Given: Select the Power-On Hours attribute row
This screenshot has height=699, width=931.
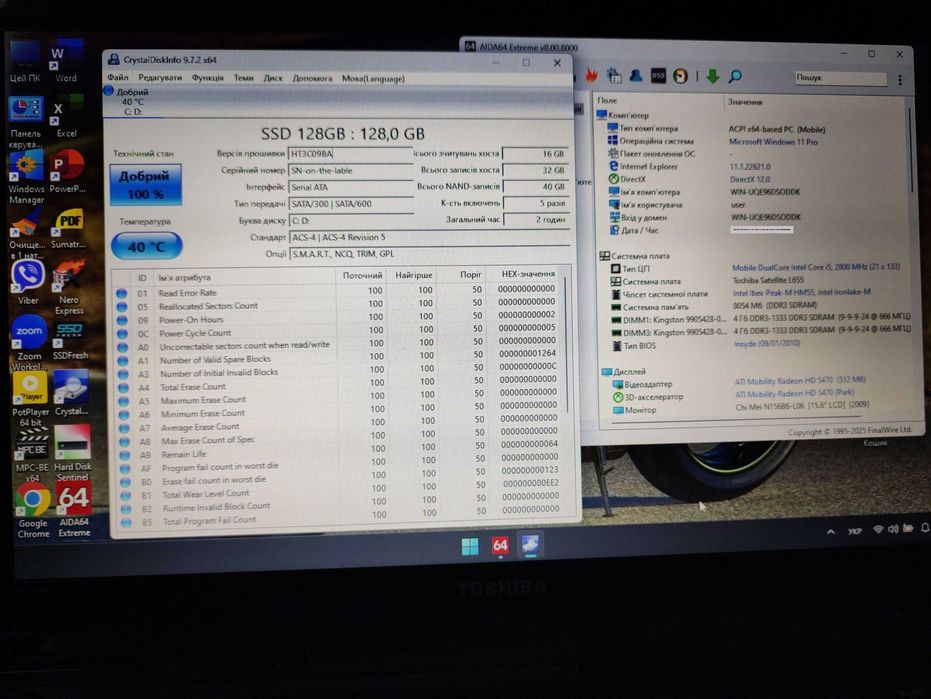Looking at the screenshot, I should point(337,318).
